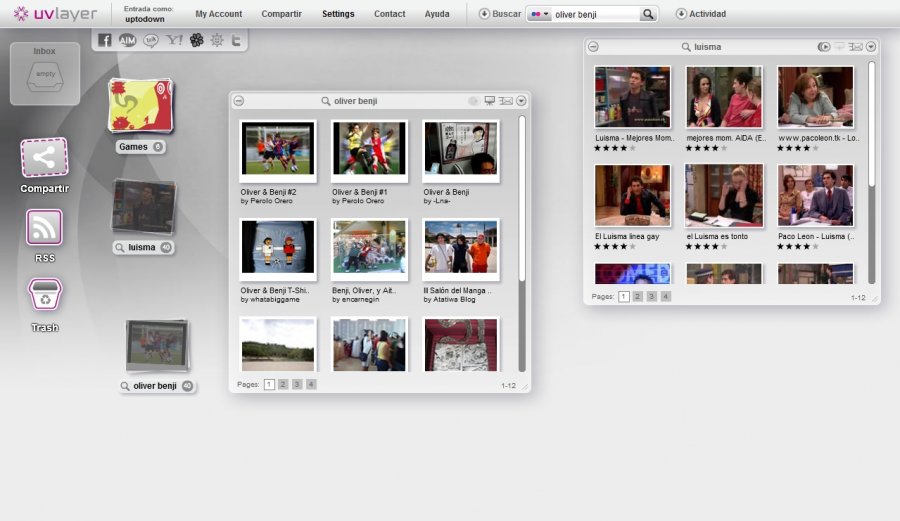The width and height of the screenshot is (900, 521).
Task: Click the Trash icon
Action: point(45,296)
